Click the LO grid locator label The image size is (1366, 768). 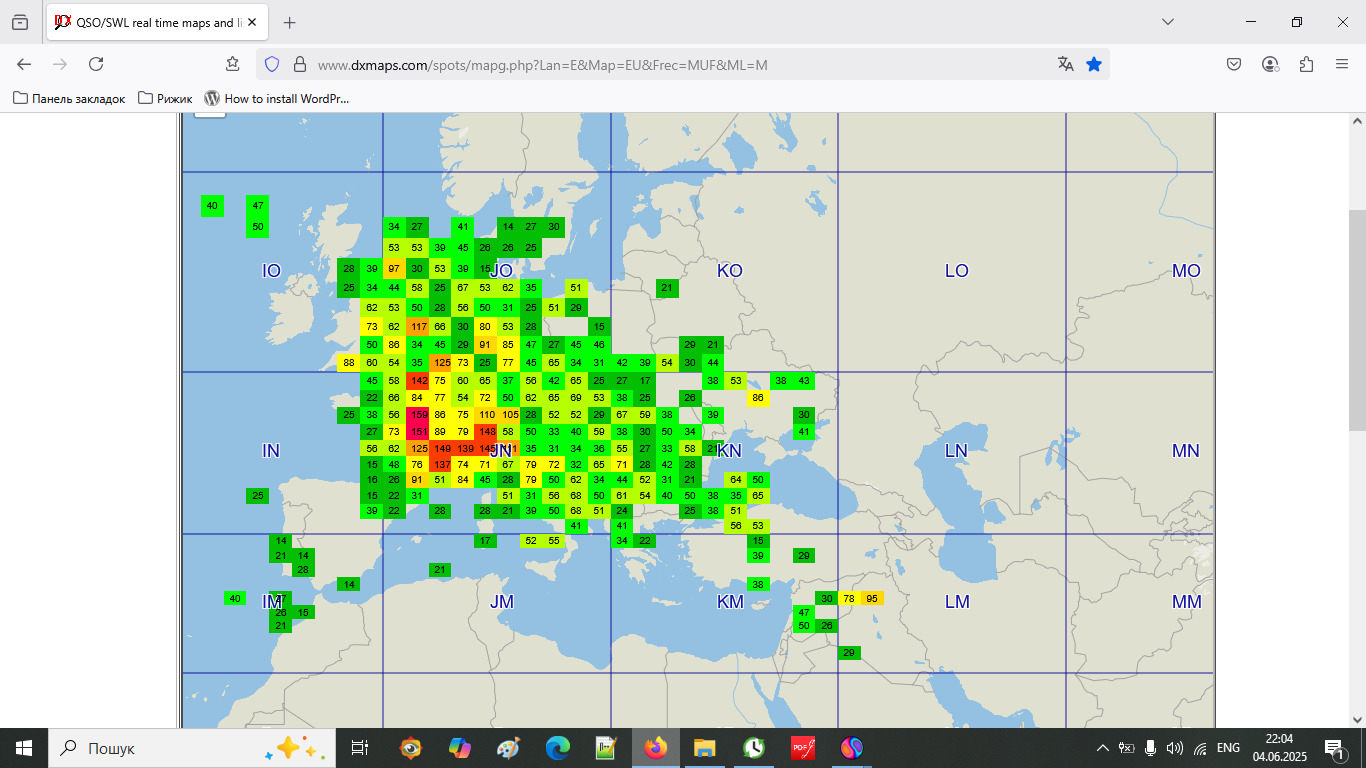coord(957,271)
